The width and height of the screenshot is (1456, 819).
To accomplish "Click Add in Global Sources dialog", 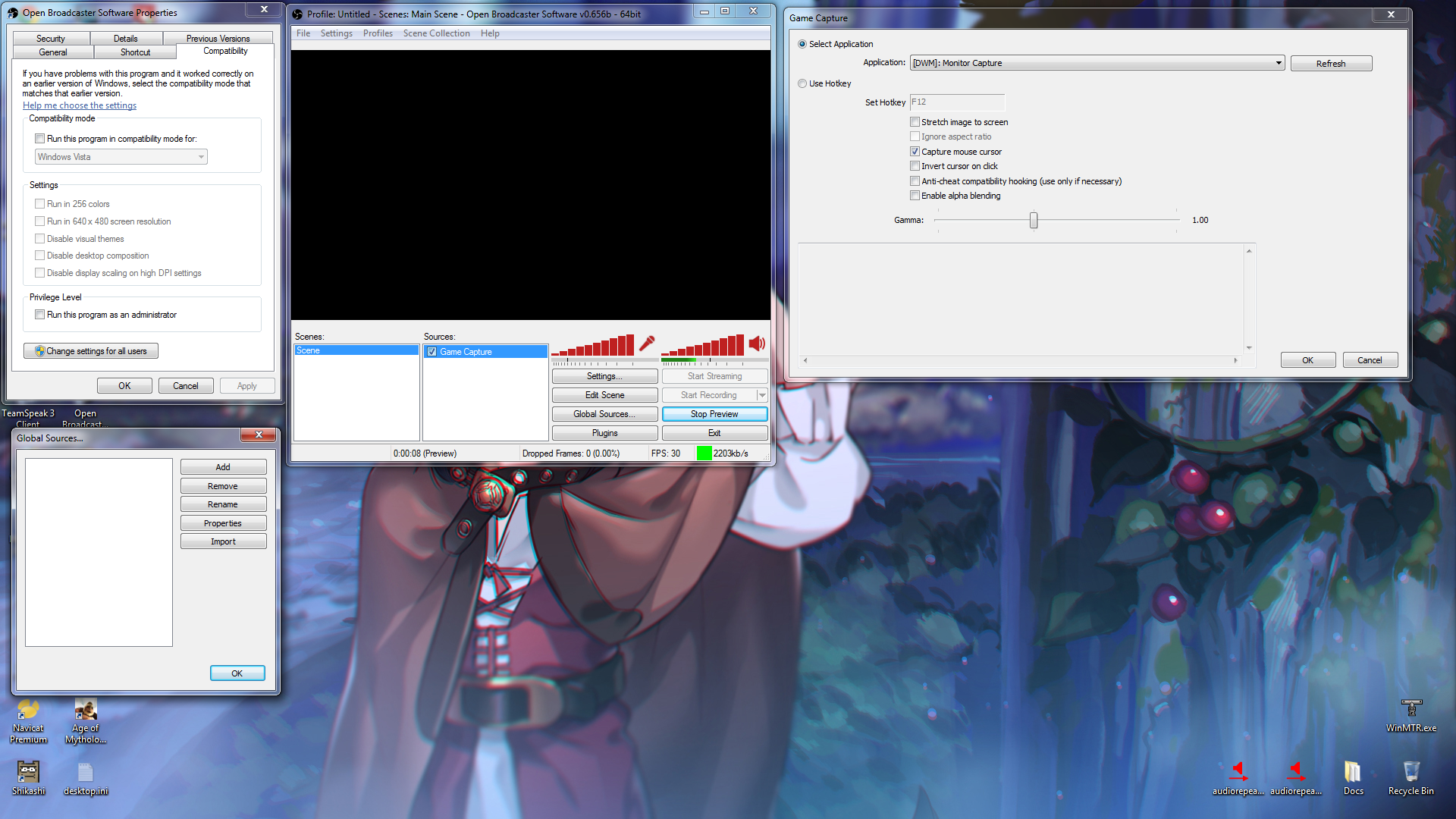I will (x=223, y=467).
